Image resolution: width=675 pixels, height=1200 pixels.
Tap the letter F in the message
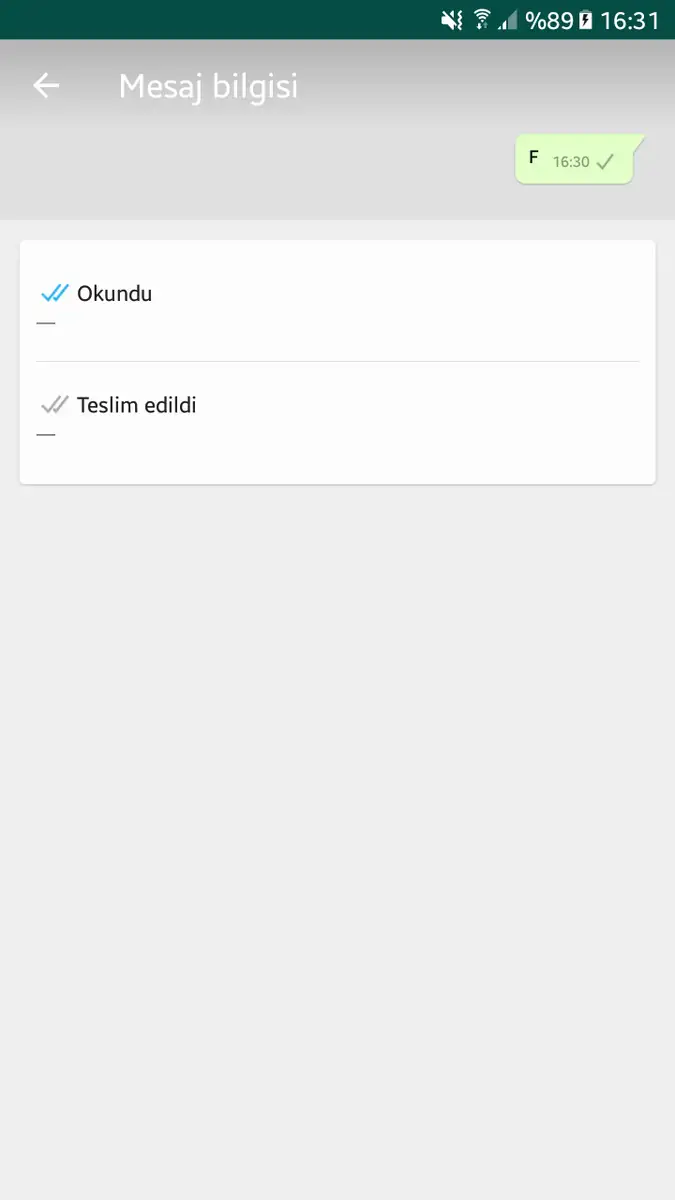click(534, 157)
